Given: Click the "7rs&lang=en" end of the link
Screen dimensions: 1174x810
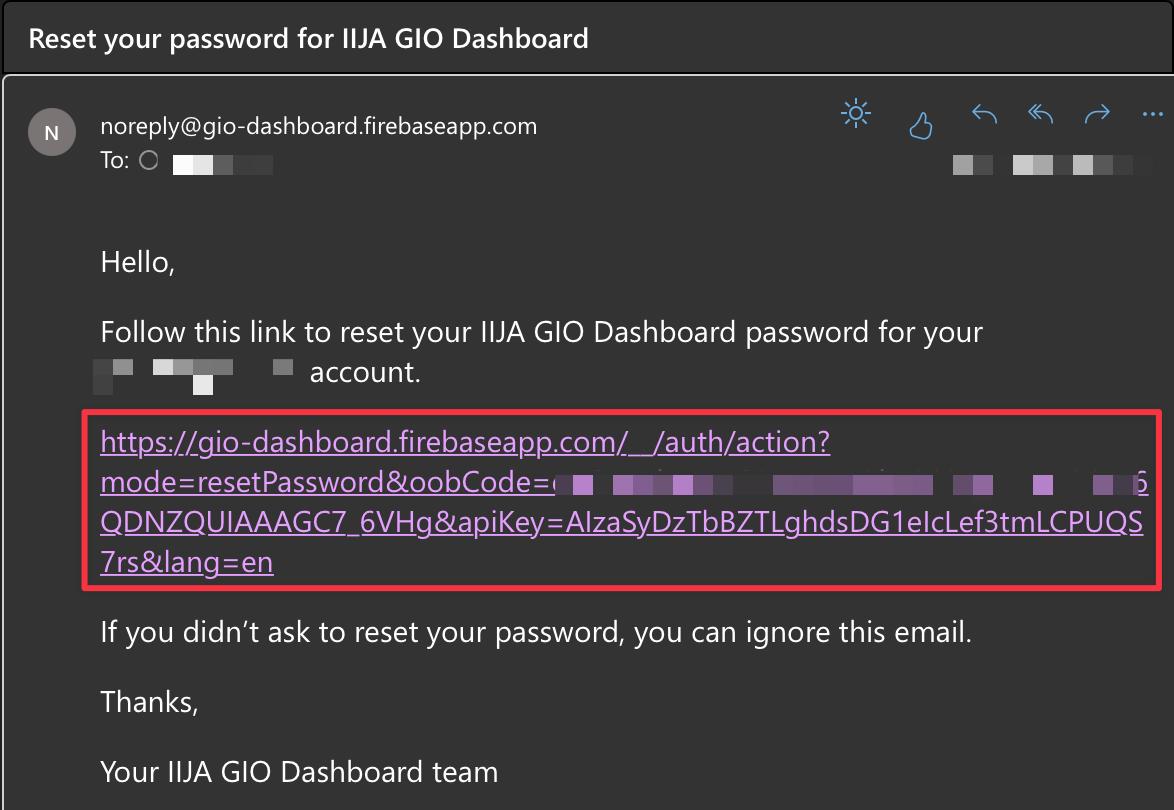Looking at the screenshot, I should click(186, 562).
